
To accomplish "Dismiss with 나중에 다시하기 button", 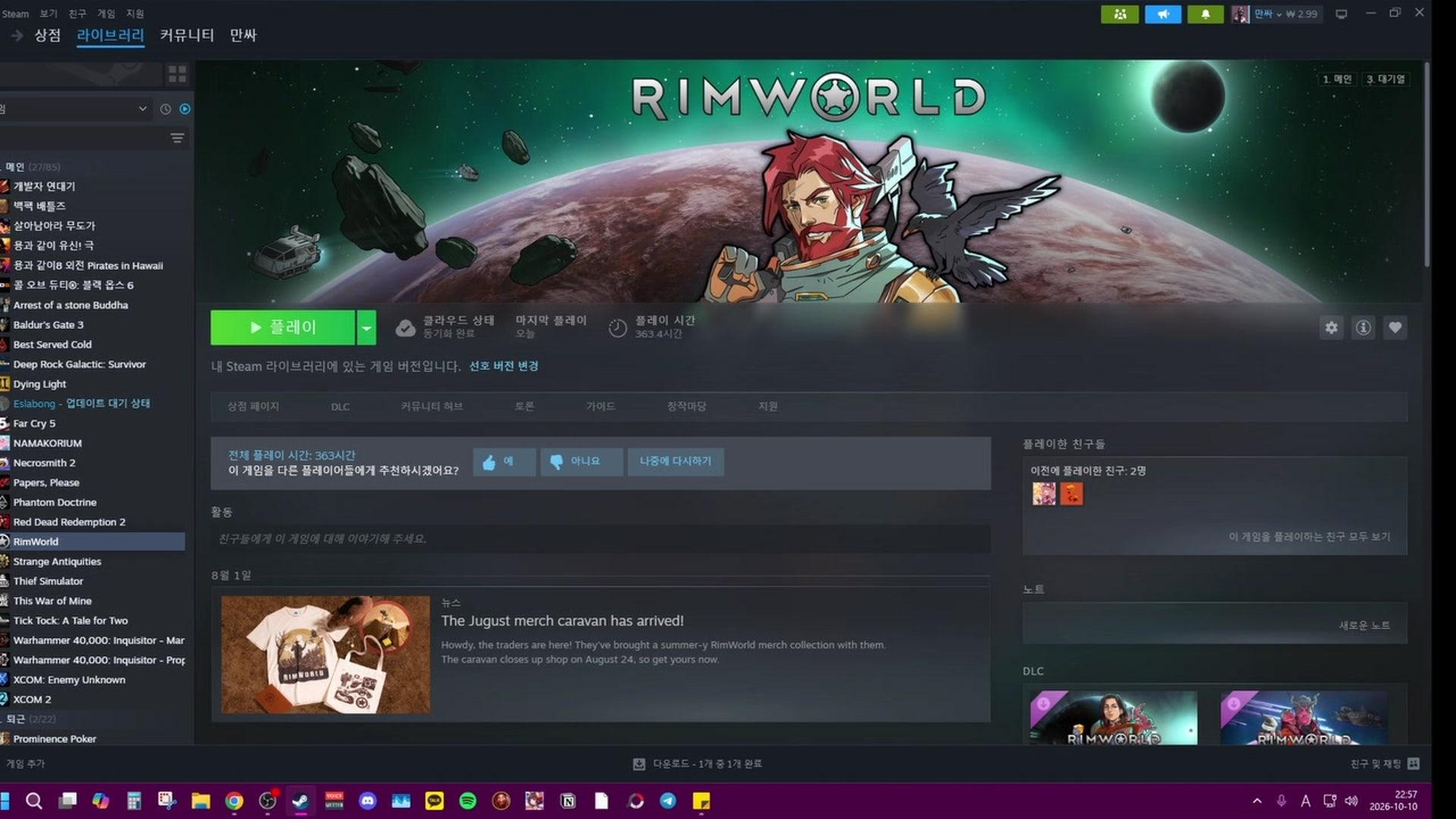I will coord(676,462).
